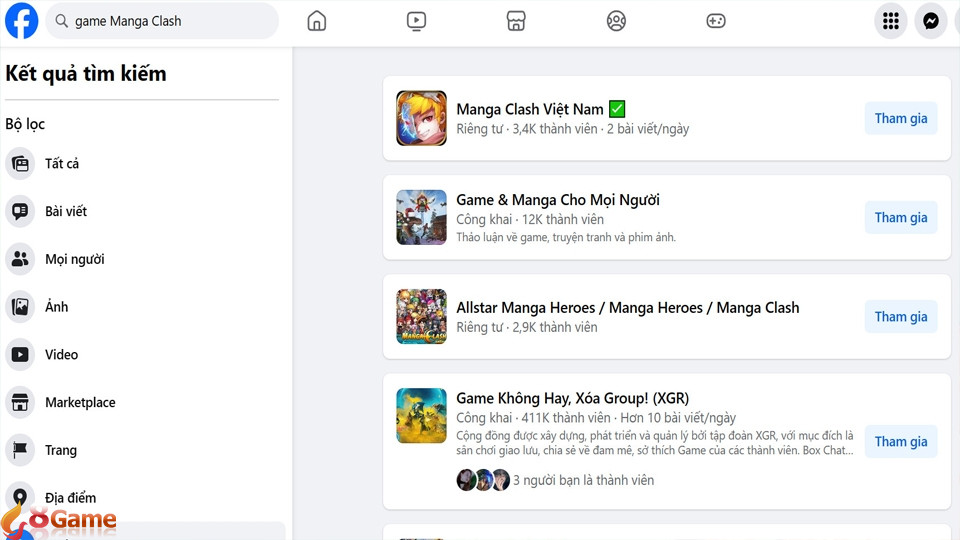Open Game & Manga Cho Mọi Người thumbnail
The width and height of the screenshot is (960, 540).
click(x=421, y=217)
